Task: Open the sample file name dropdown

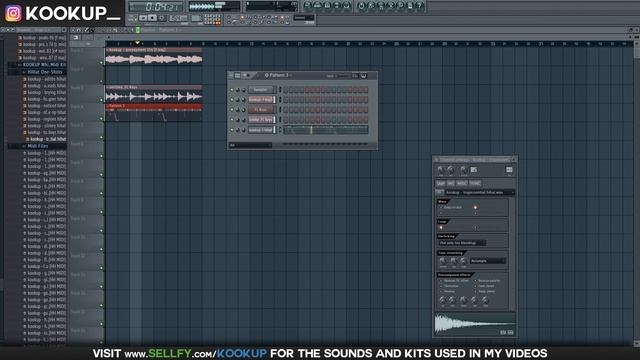Action: coord(479,192)
